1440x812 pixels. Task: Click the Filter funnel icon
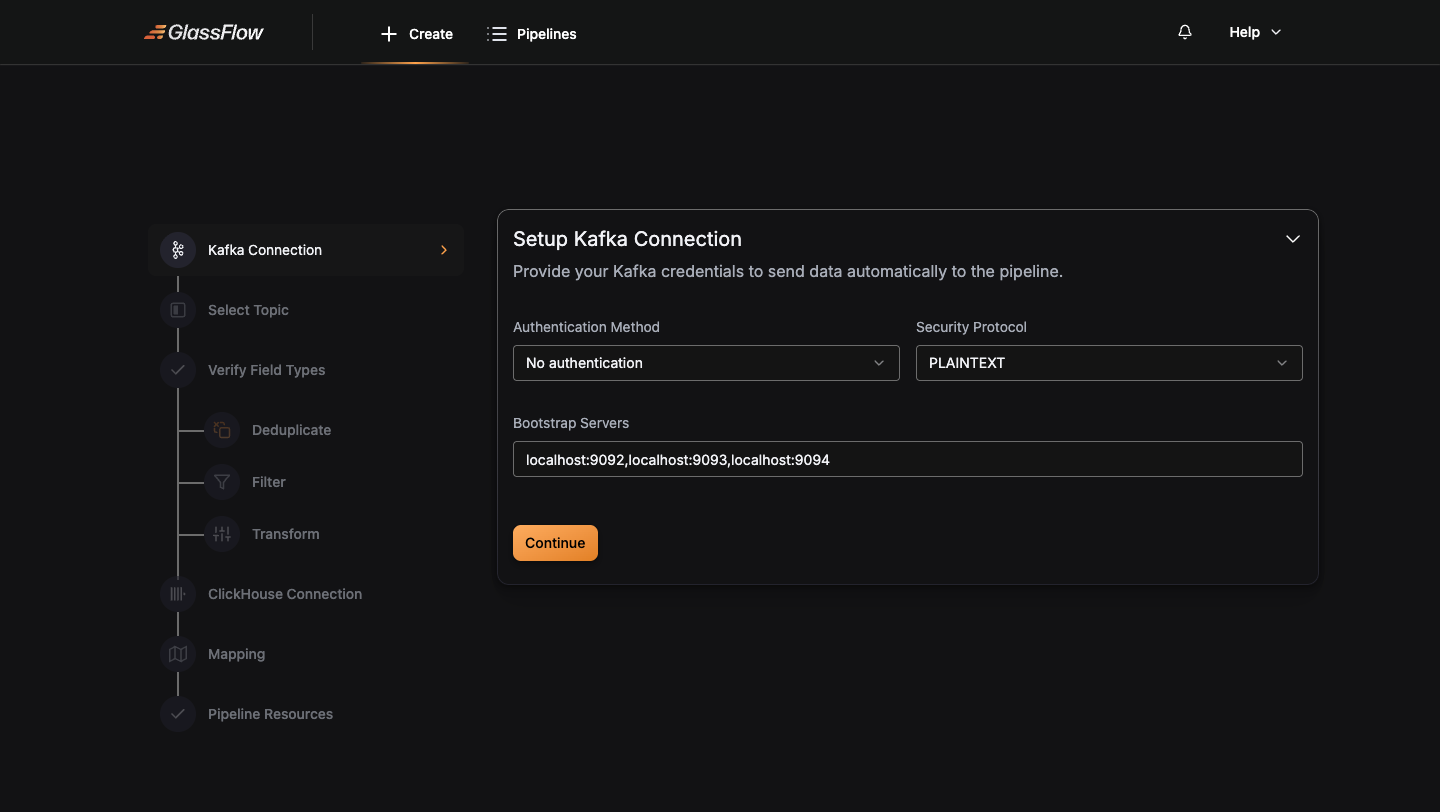pos(222,482)
